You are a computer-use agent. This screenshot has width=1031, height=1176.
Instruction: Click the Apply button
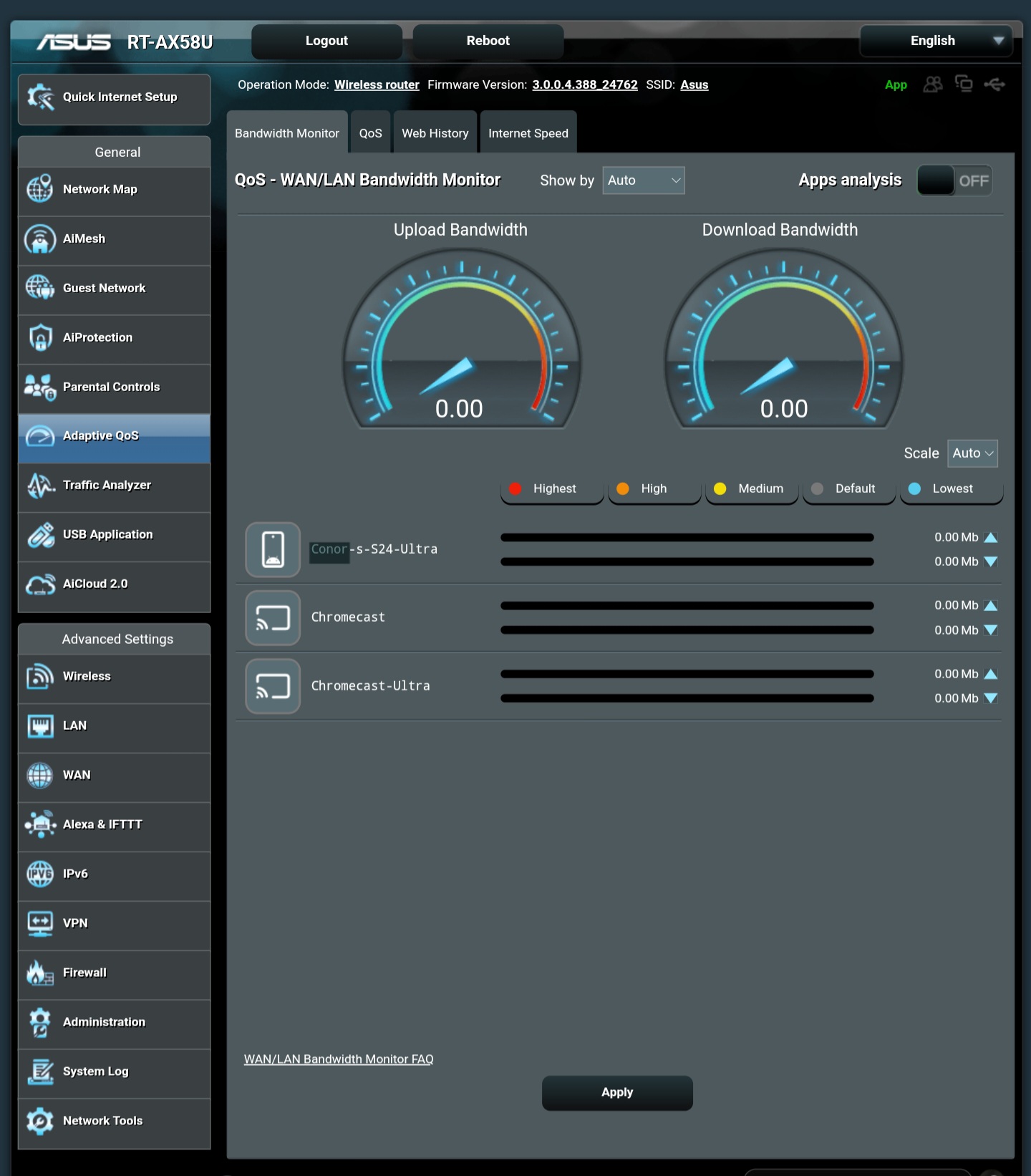coord(617,1093)
